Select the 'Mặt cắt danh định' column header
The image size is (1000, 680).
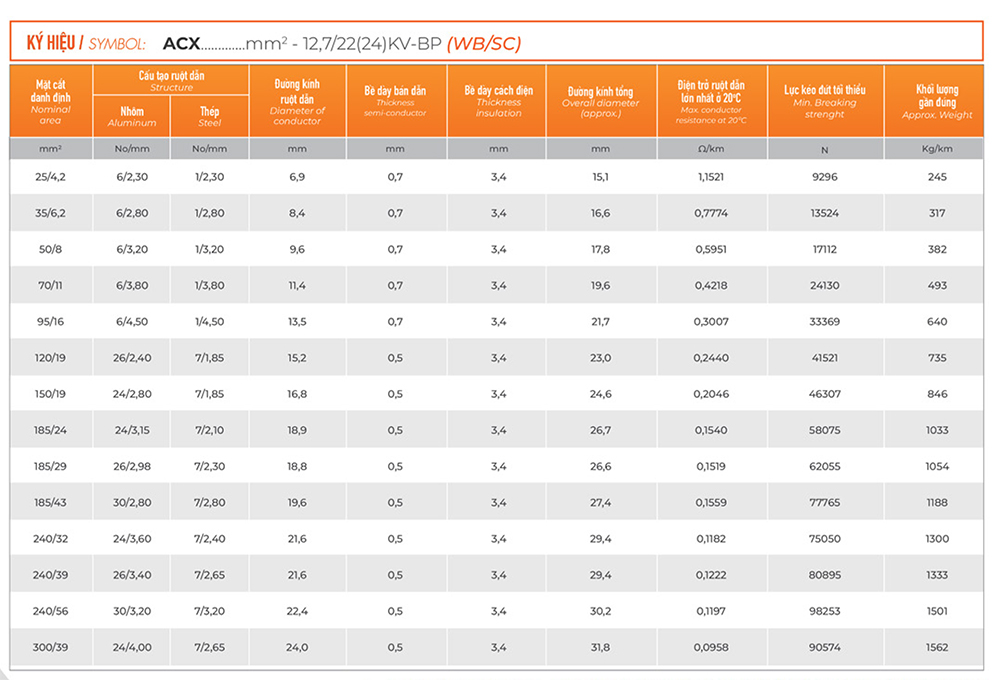(51, 101)
